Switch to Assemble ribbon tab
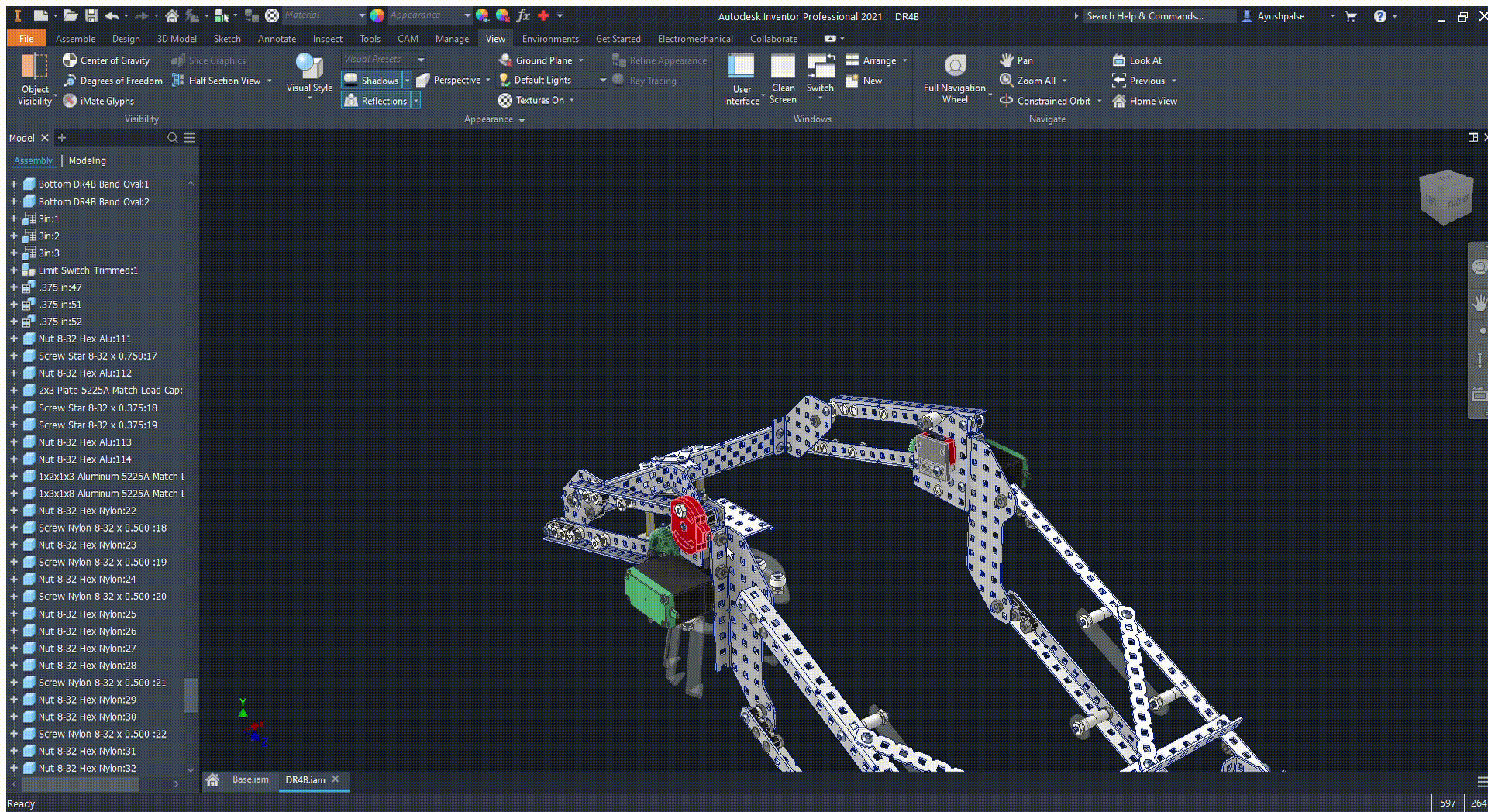Viewport: 1488px width, 812px height. pyautogui.click(x=75, y=39)
